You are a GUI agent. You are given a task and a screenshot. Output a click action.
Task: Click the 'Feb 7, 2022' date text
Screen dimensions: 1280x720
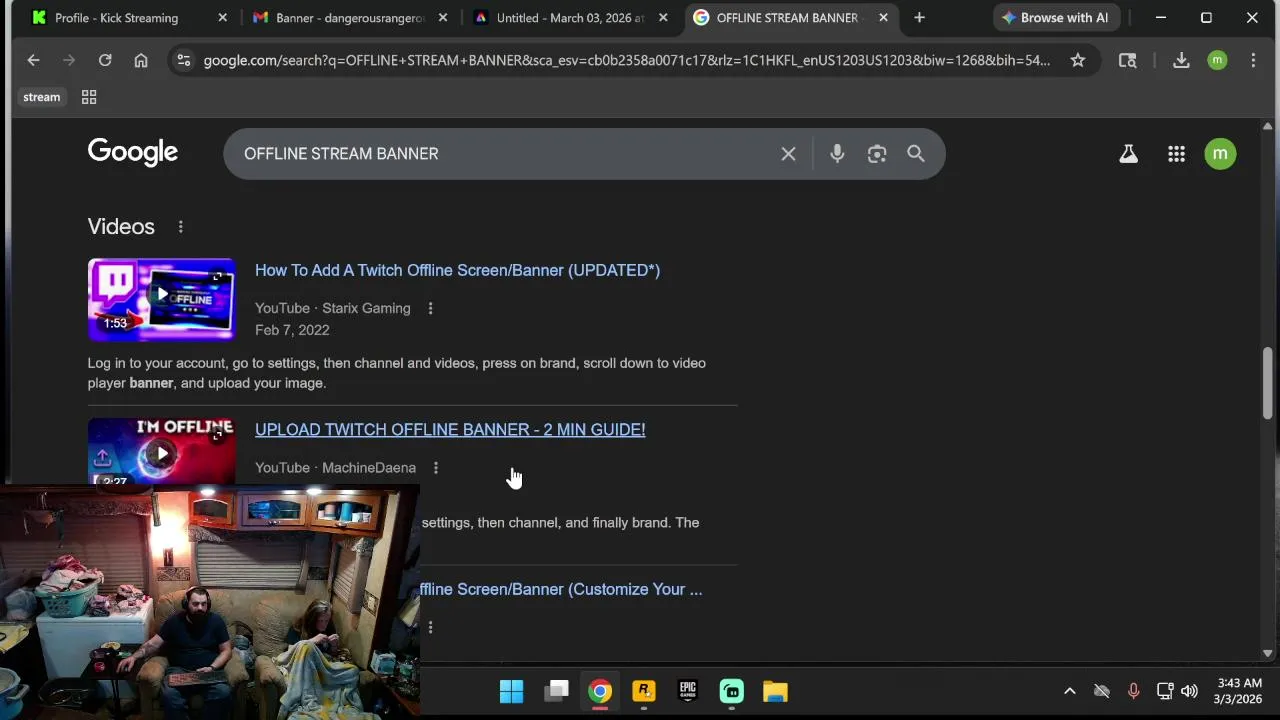click(292, 330)
